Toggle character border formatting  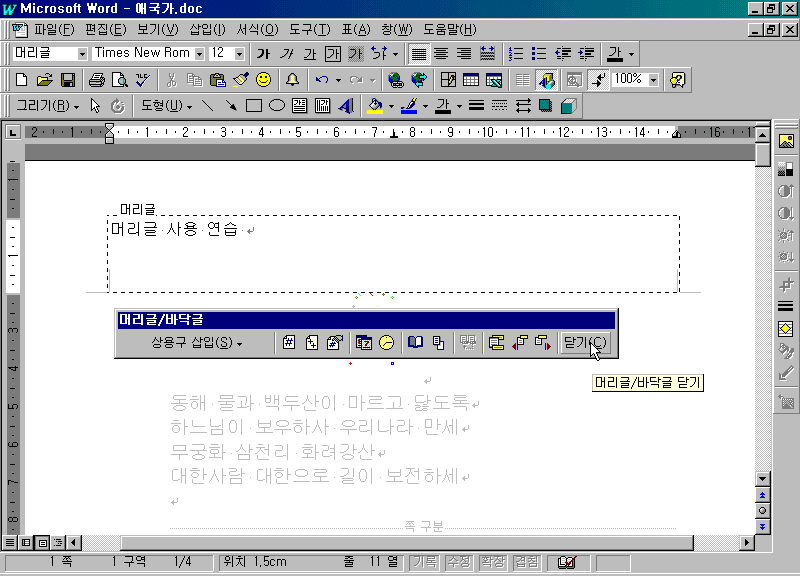(333, 54)
